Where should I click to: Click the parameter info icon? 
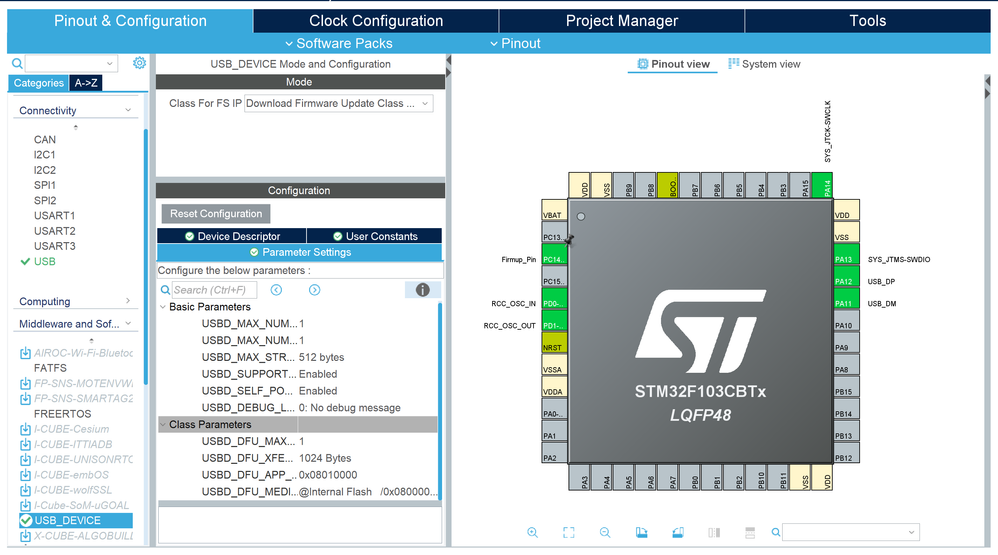(x=422, y=290)
